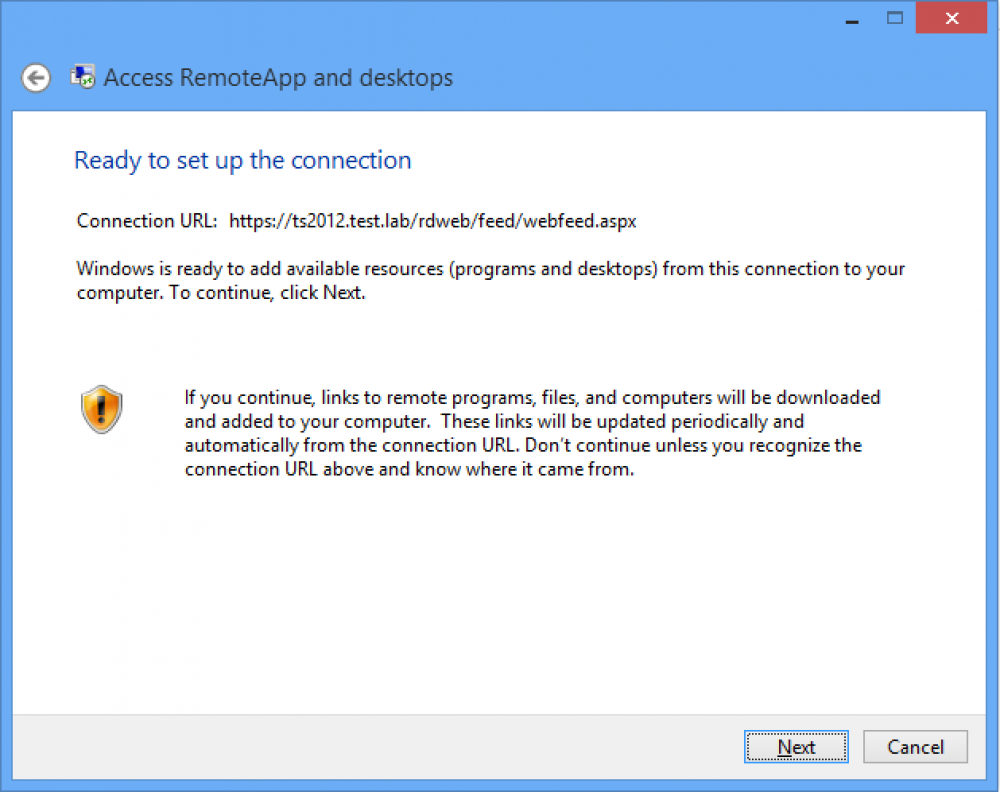This screenshot has width=1000, height=792.
Task: Click "These links will be updated periodically" text
Action: pos(622,422)
